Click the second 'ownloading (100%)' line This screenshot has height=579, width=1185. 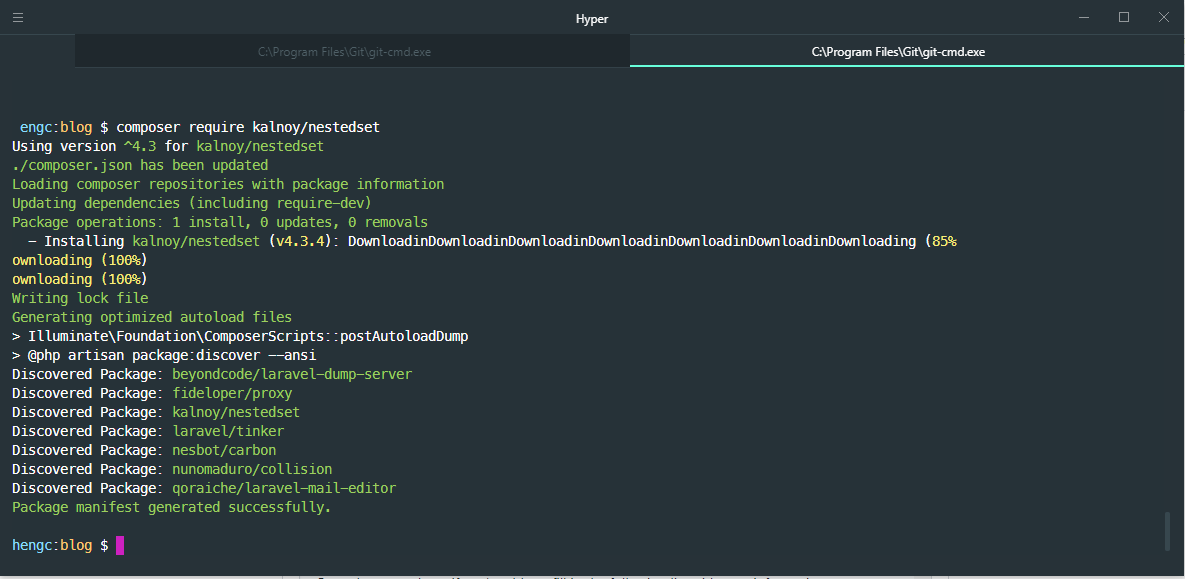pos(80,279)
